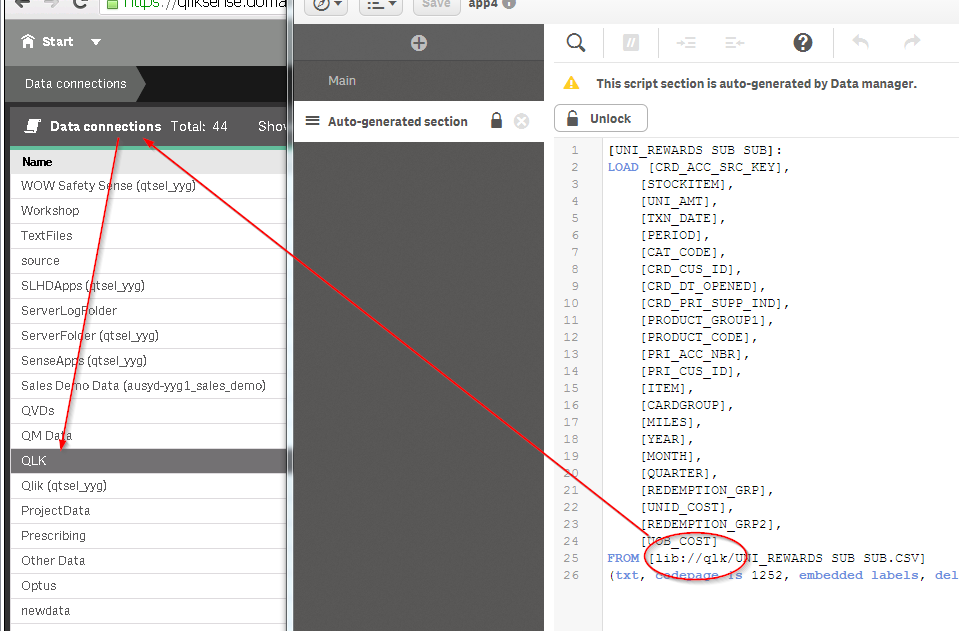Select SLHDApps (qtsel_yyg) connection

click(x=149, y=286)
